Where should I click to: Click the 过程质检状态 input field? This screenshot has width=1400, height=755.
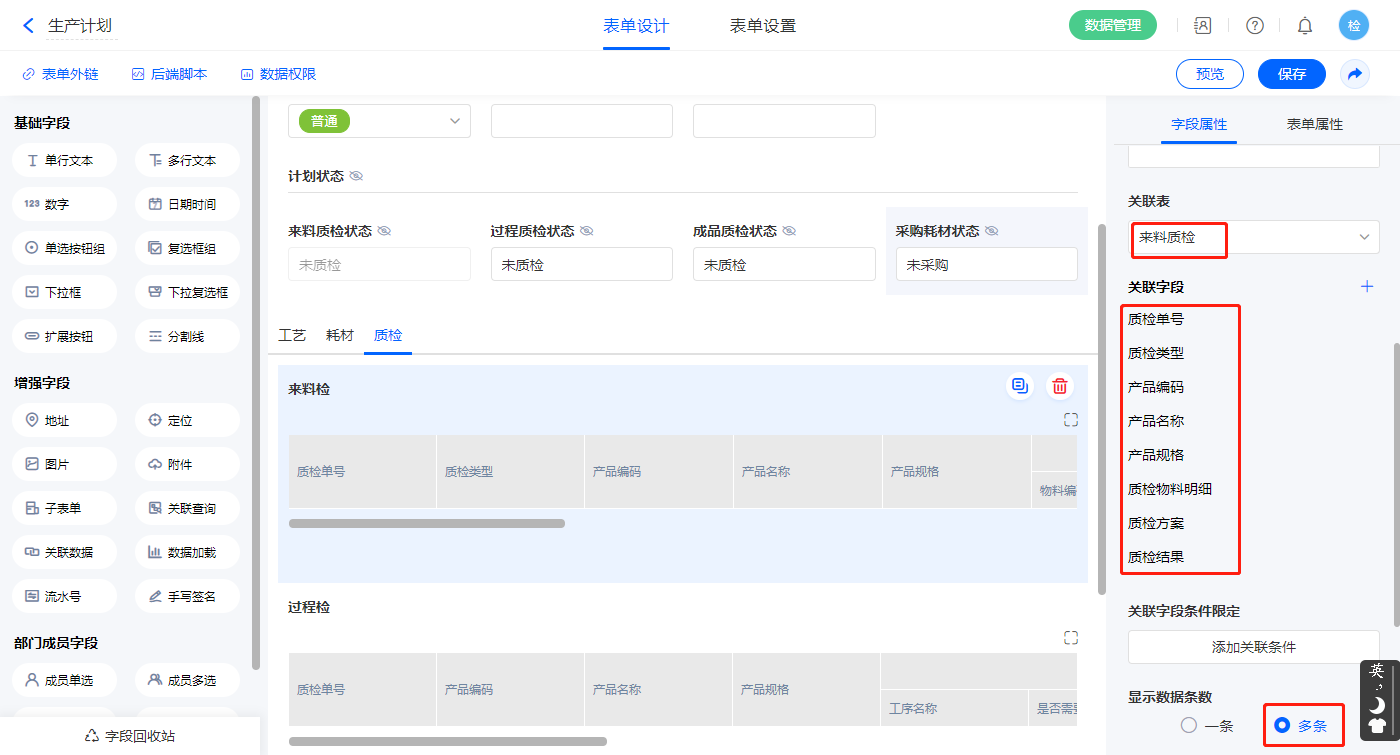(581, 265)
